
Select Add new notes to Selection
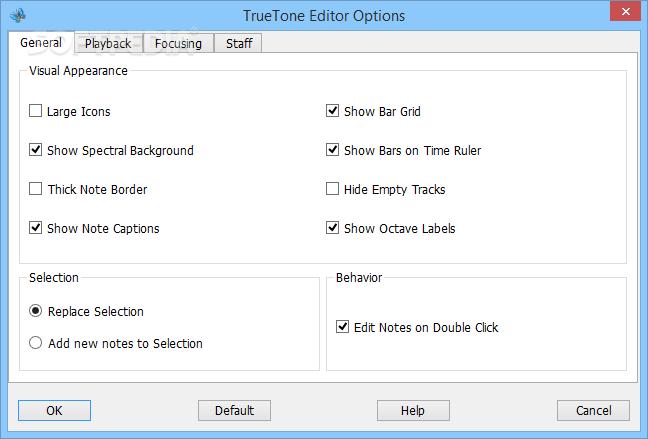(x=37, y=343)
